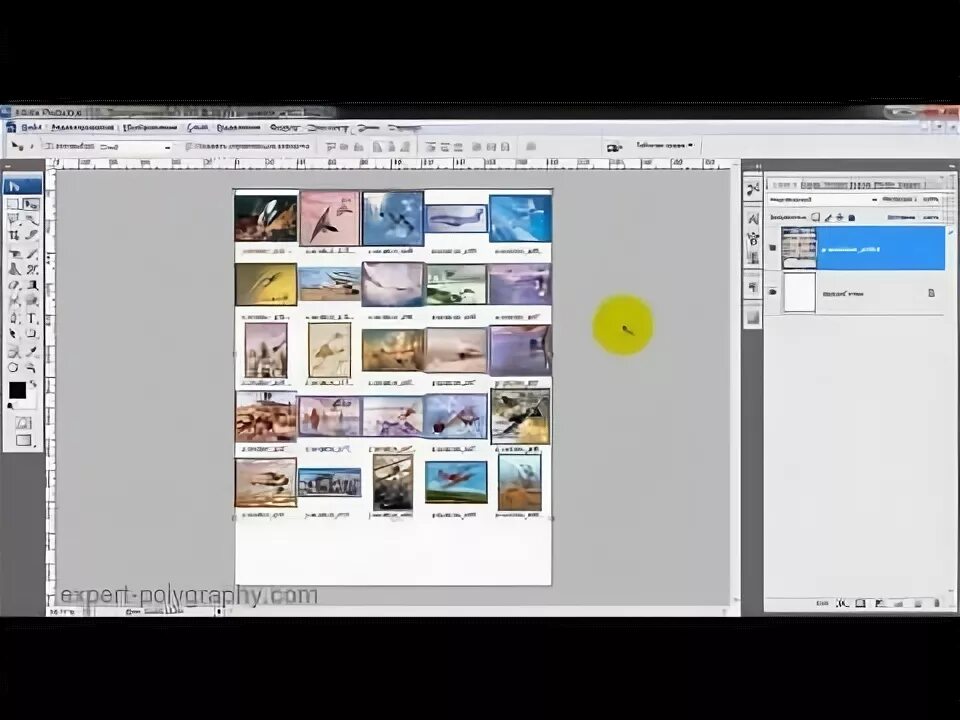Click the Background layer thumbnail
The image size is (960, 720).
coord(799,293)
